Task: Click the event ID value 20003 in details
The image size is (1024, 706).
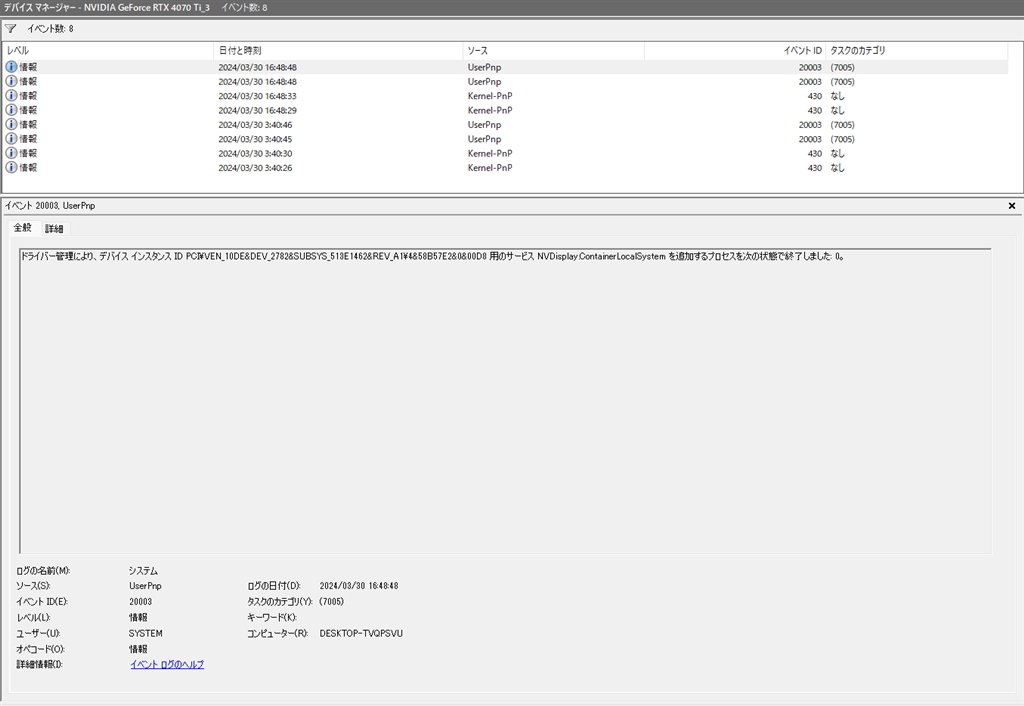Action: coord(140,602)
